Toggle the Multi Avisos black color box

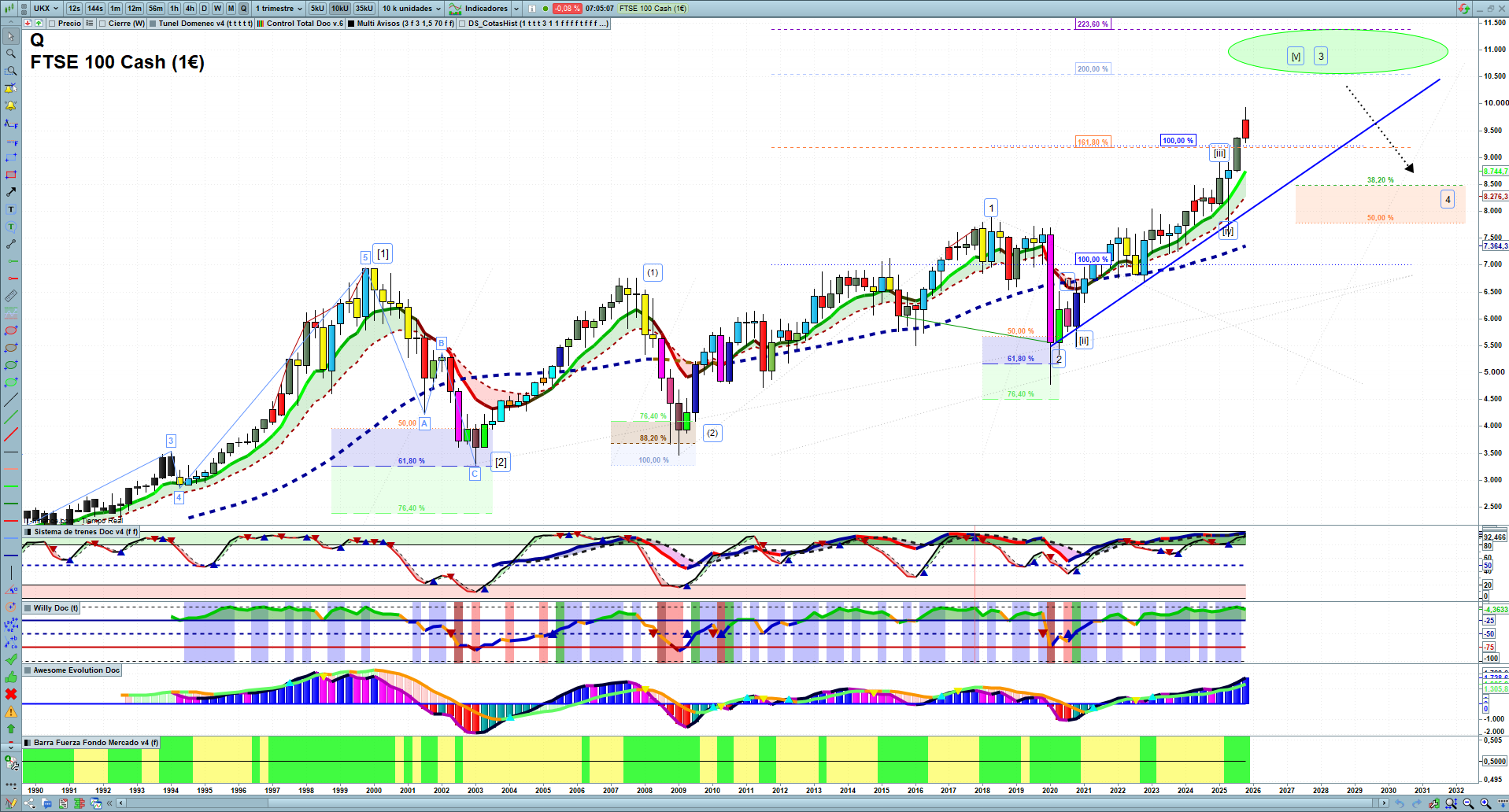pos(351,24)
